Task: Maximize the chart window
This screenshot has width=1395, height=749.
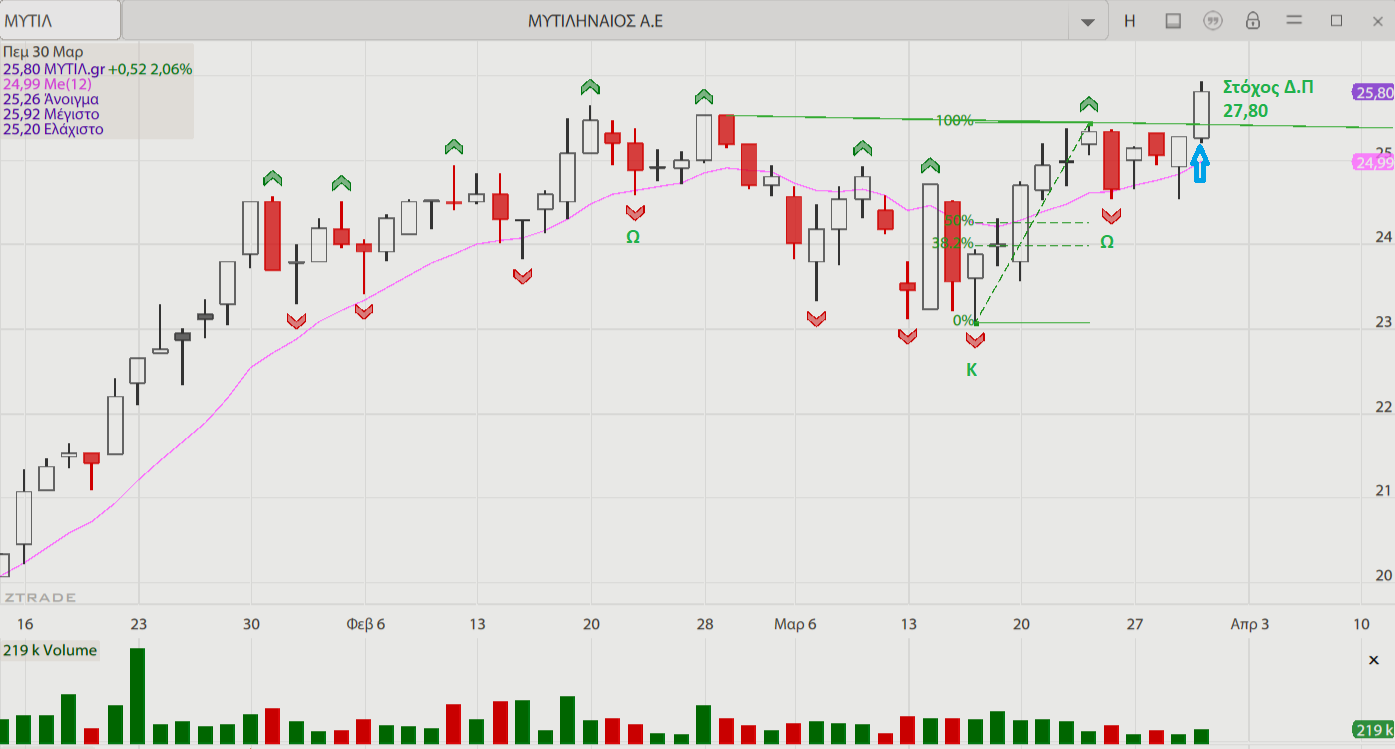Action: pyautogui.click(x=1336, y=20)
